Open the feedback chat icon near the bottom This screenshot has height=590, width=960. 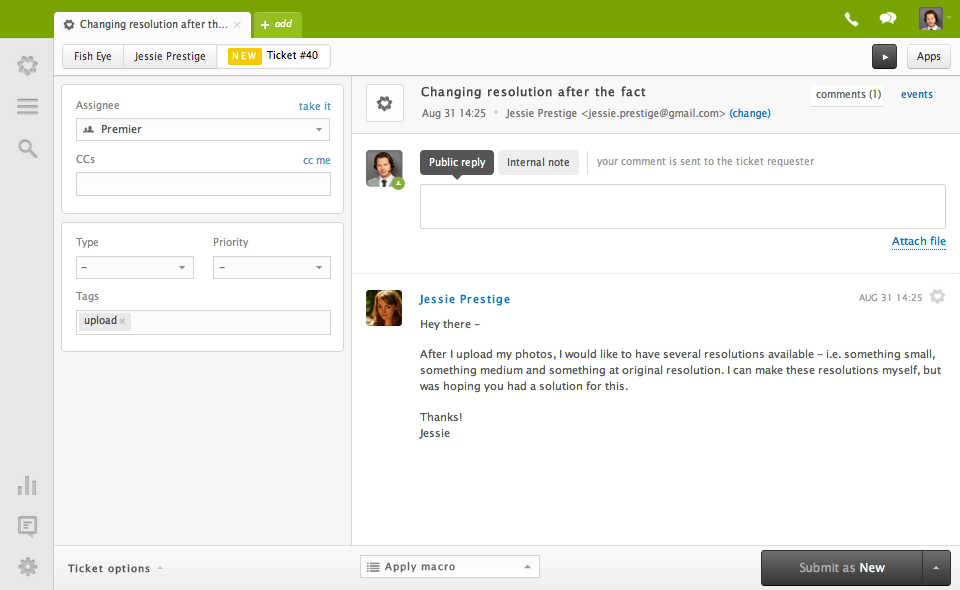click(x=27, y=527)
